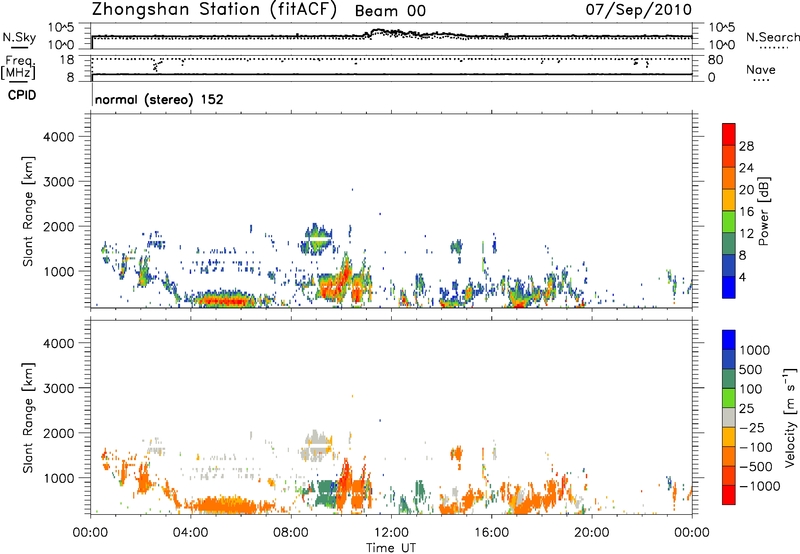
Task: Click the '1000' range tick of the velocity panel
Action: point(59,478)
